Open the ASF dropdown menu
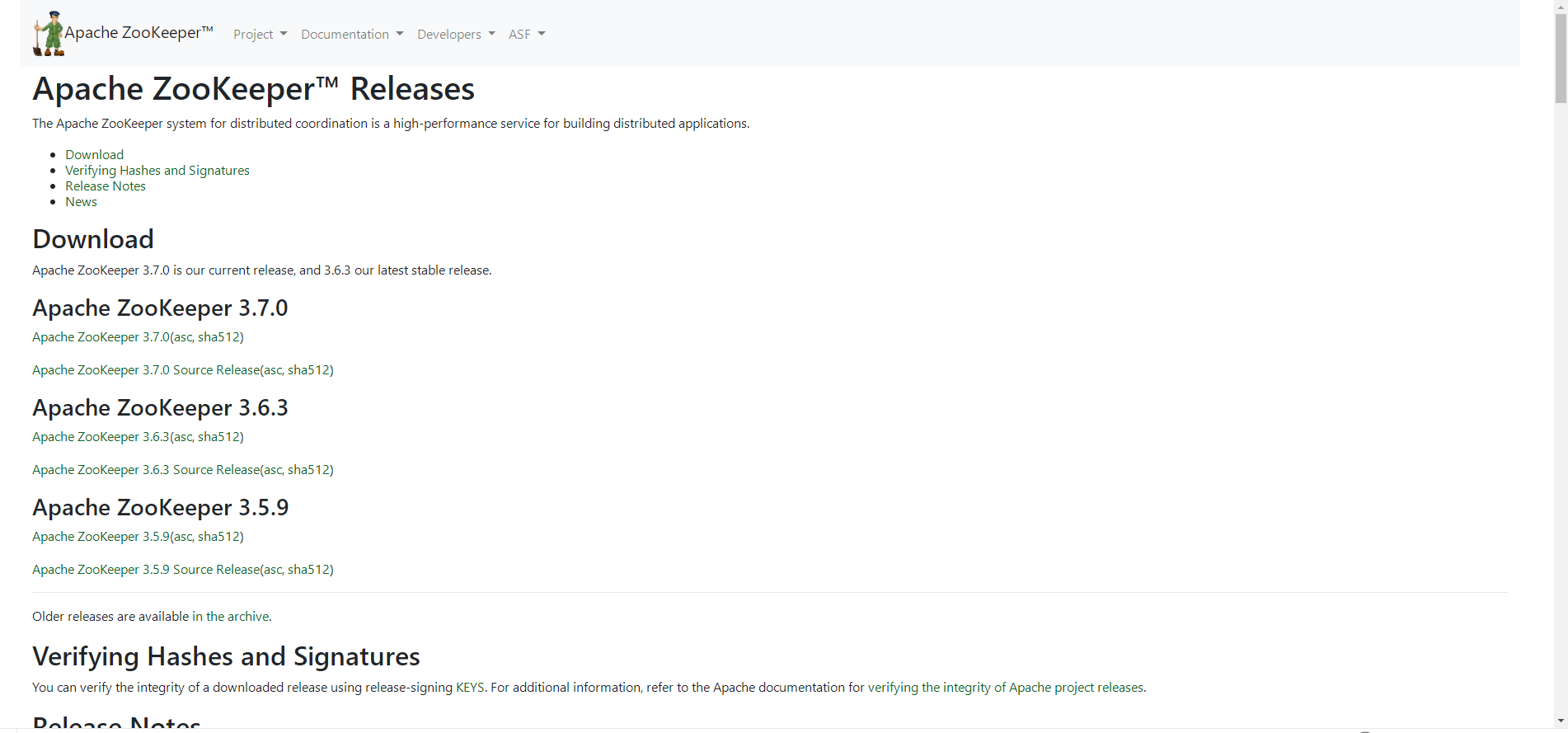 coord(527,34)
